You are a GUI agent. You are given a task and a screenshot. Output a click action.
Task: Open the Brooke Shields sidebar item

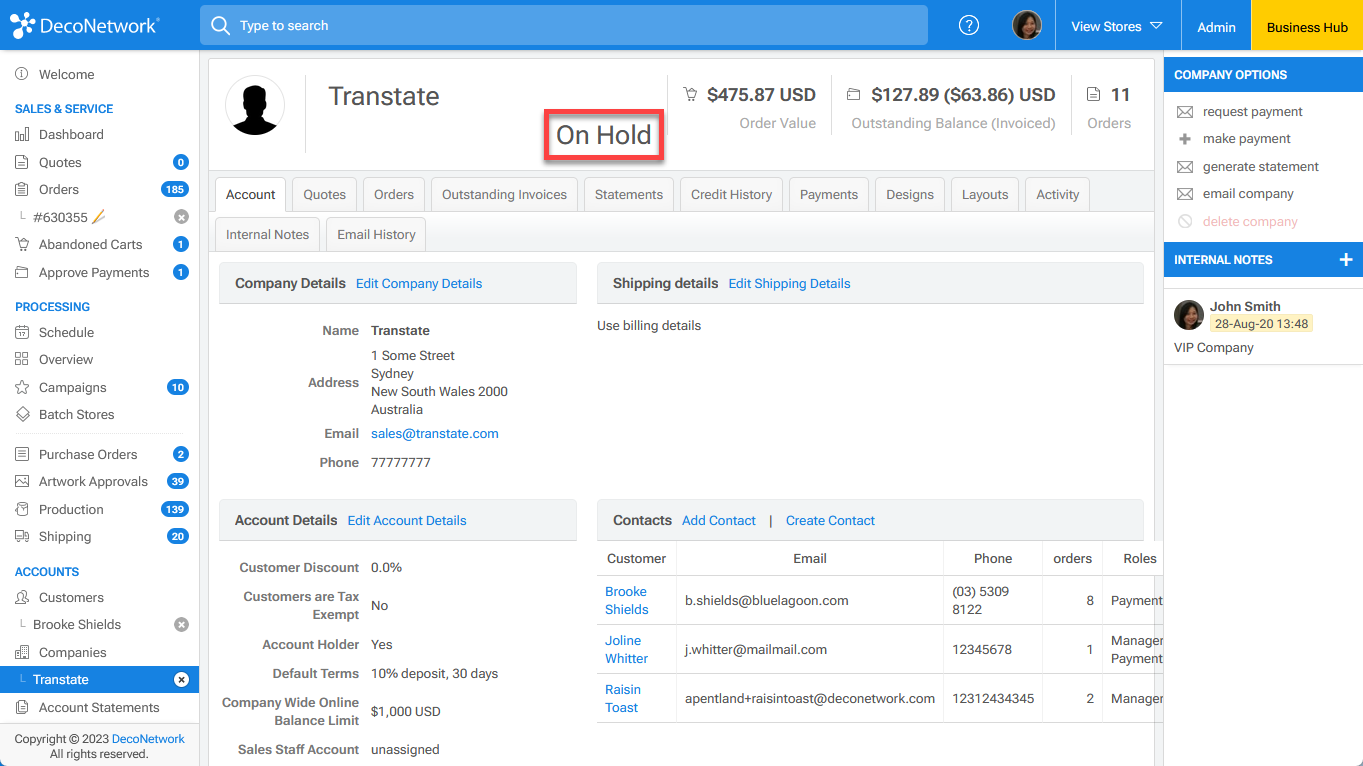[77, 625]
